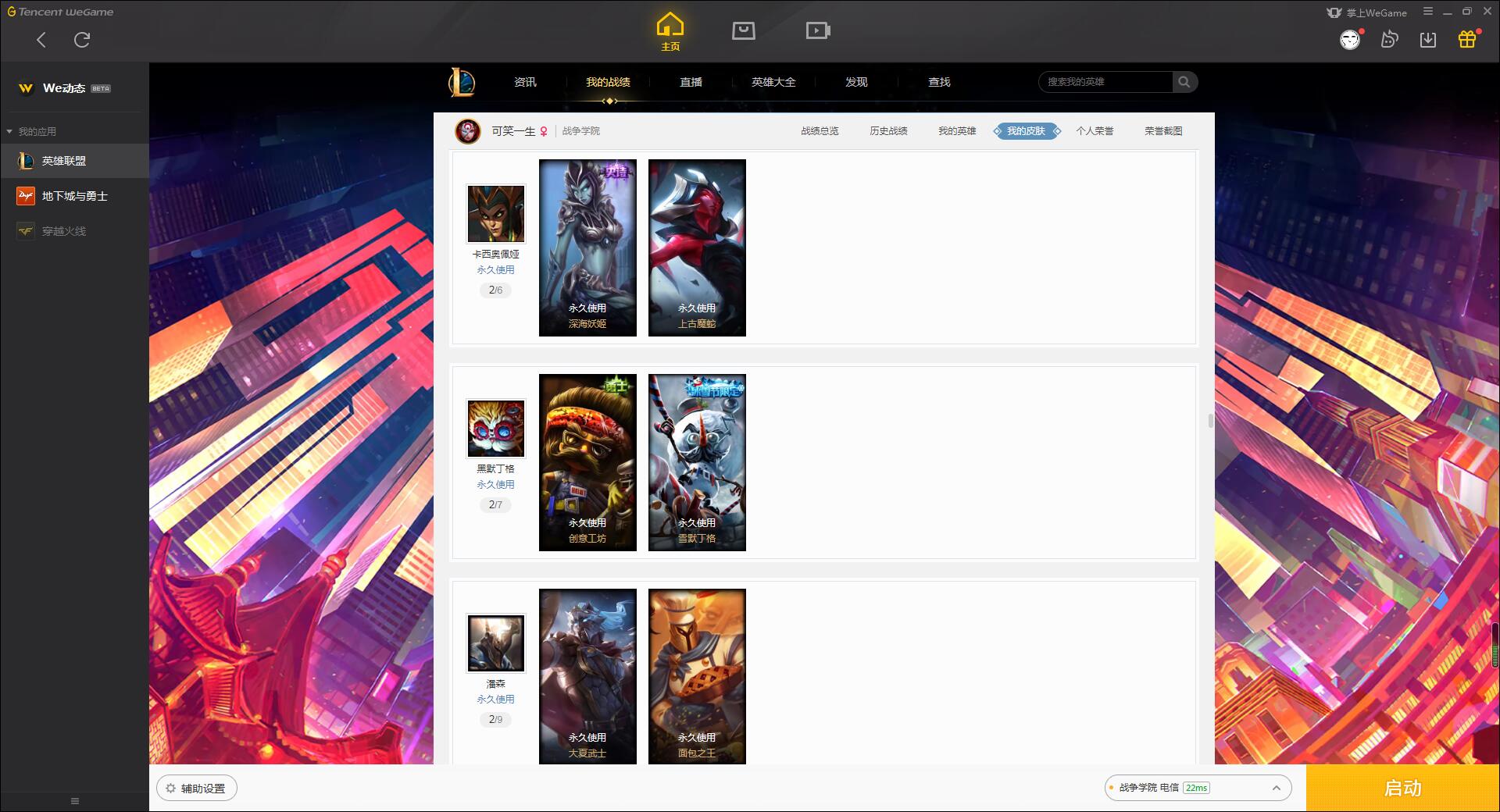
Task: Open the 面包之王 skin card
Action: [x=697, y=676]
